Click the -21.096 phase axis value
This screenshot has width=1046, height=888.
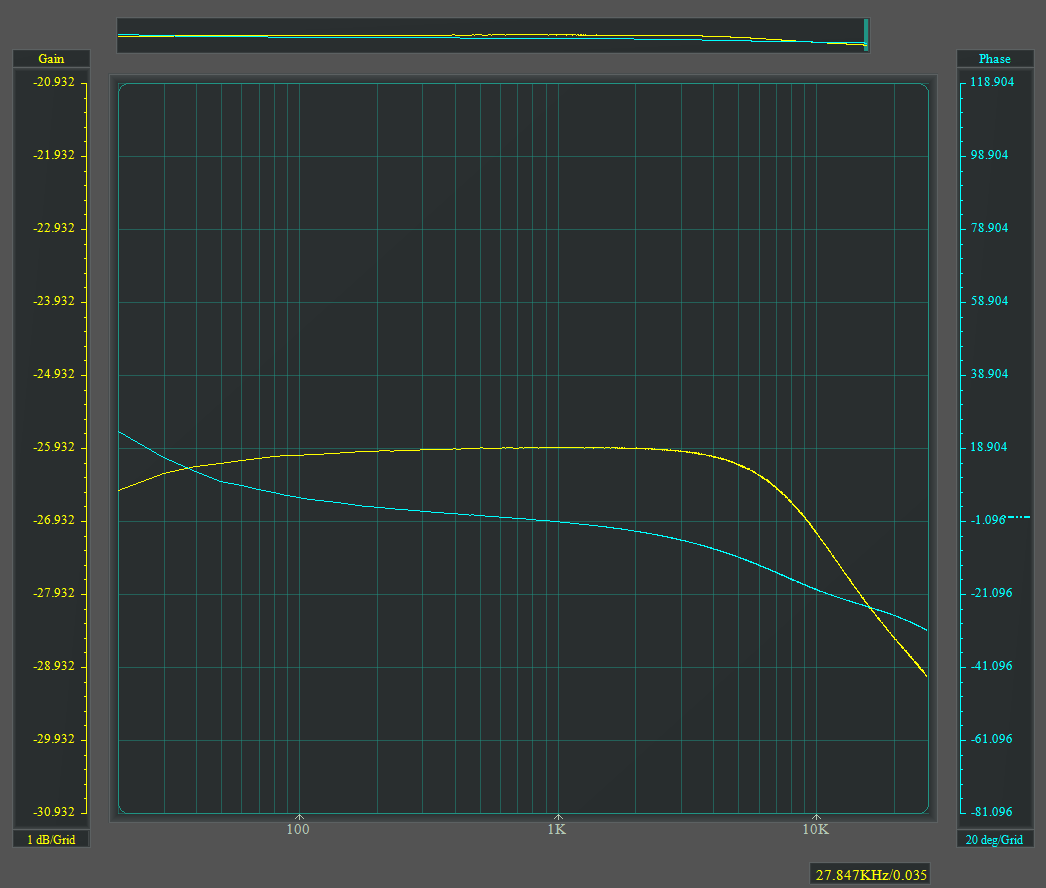point(991,593)
